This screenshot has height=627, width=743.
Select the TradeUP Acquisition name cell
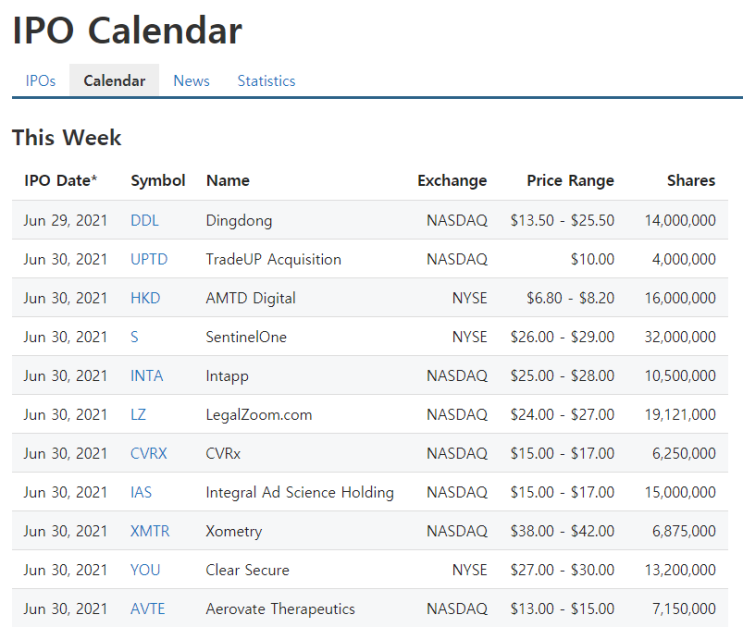[x=273, y=259]
